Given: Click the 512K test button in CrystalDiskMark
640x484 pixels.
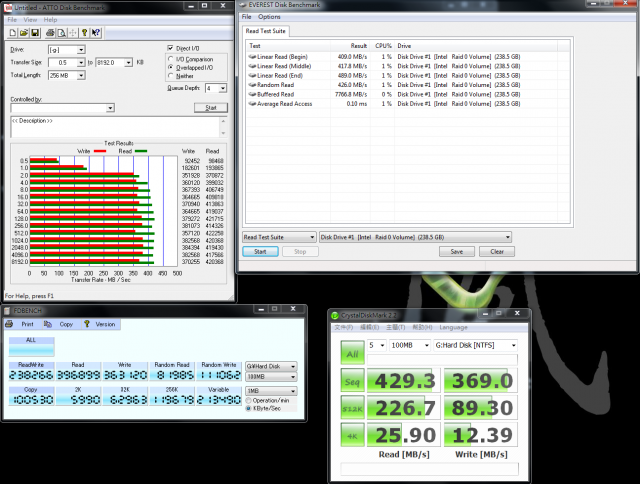Looking at the screenshot, I should pyautogui.click(x=352, y=408).
